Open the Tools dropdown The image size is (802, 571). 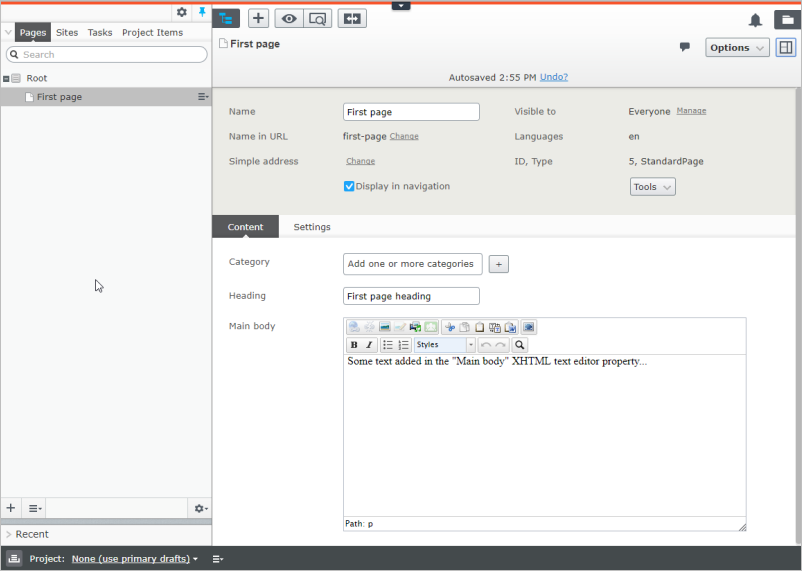(x=652, y=187)
